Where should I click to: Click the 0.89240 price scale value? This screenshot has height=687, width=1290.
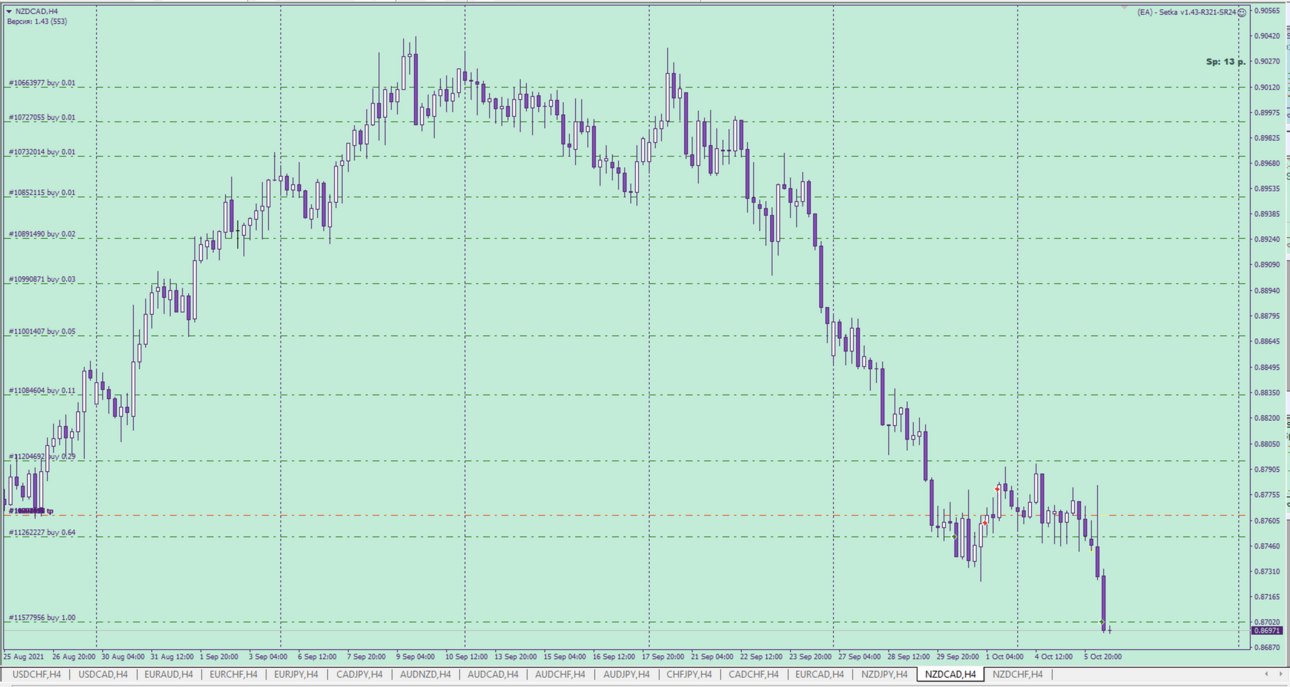[1267, 240]
